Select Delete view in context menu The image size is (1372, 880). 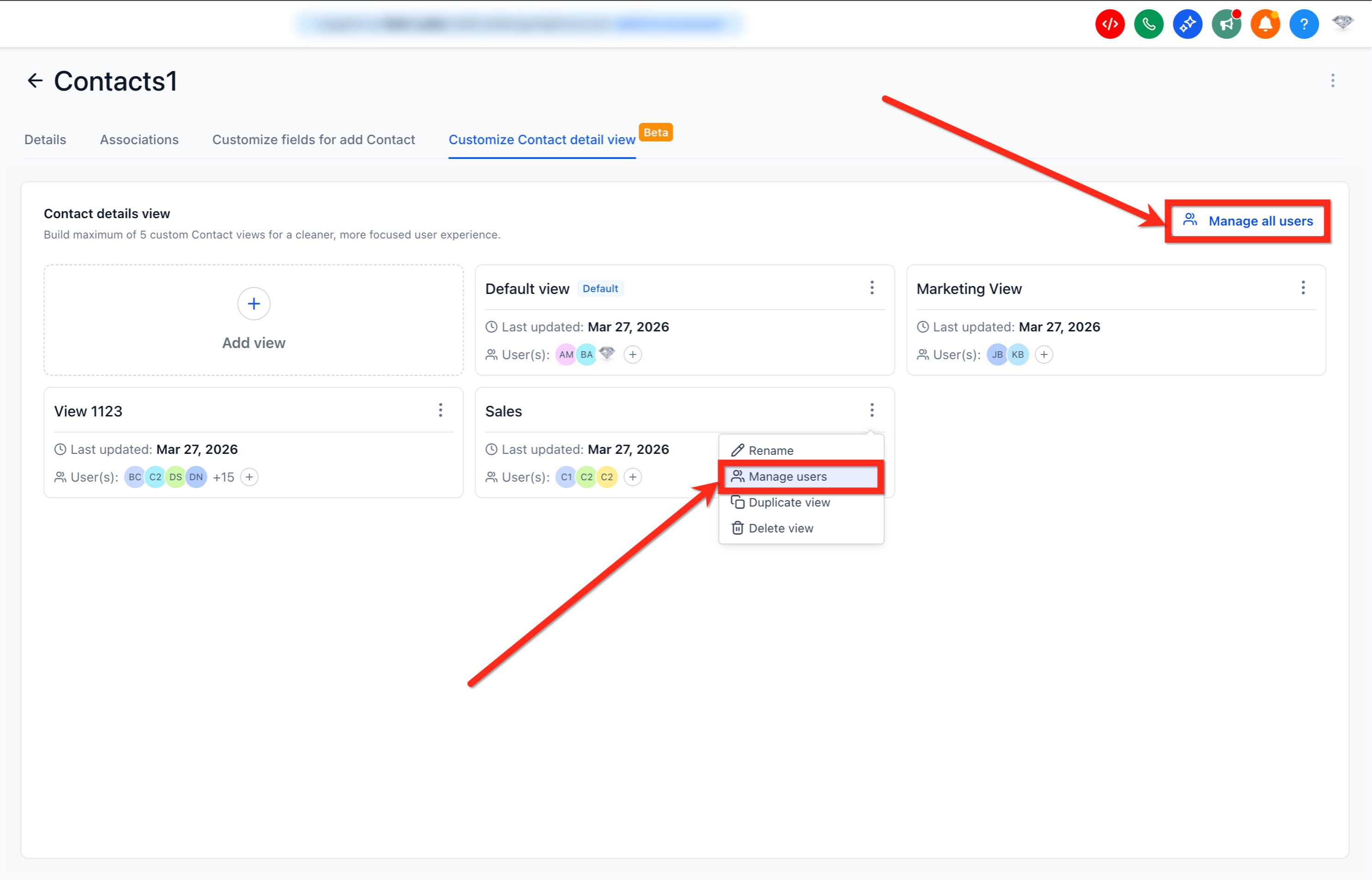click(801, 529)
